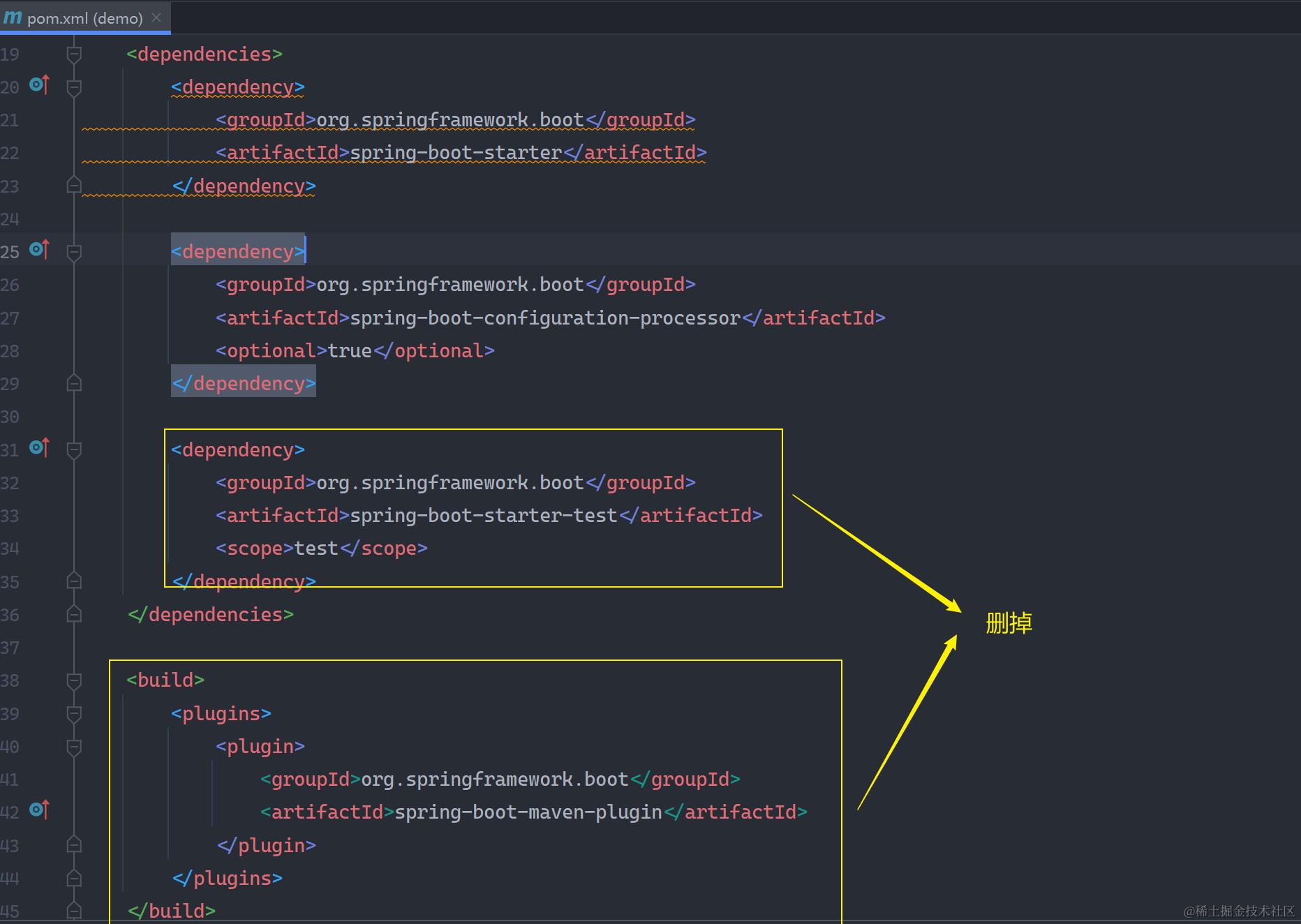This screenshot has height=924, width=1301.
Task: Click the text spring-boot-starter-test
Action: (484, 516)
